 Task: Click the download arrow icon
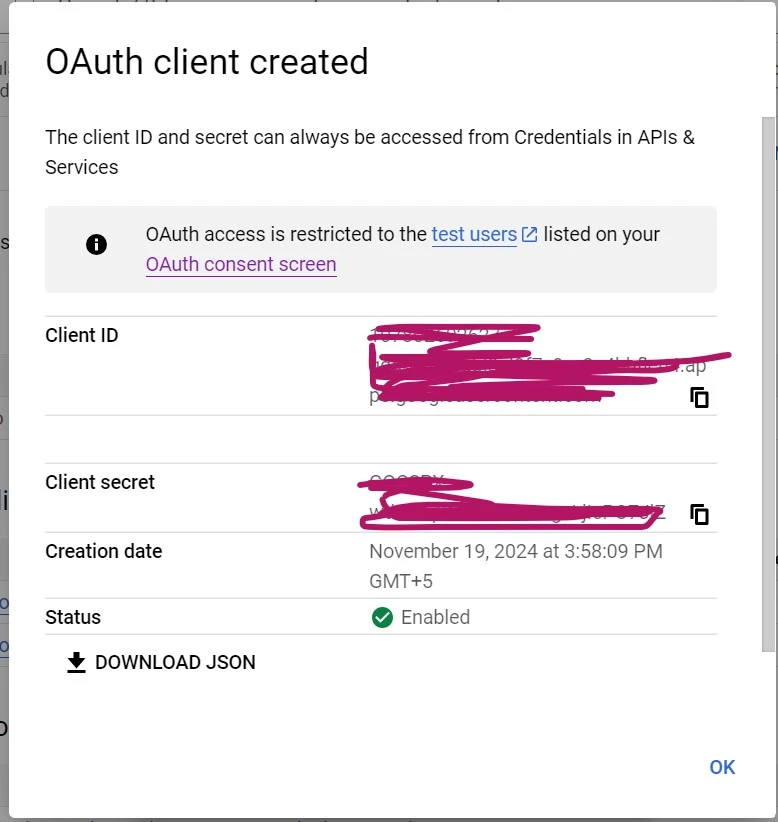[77, 662]
